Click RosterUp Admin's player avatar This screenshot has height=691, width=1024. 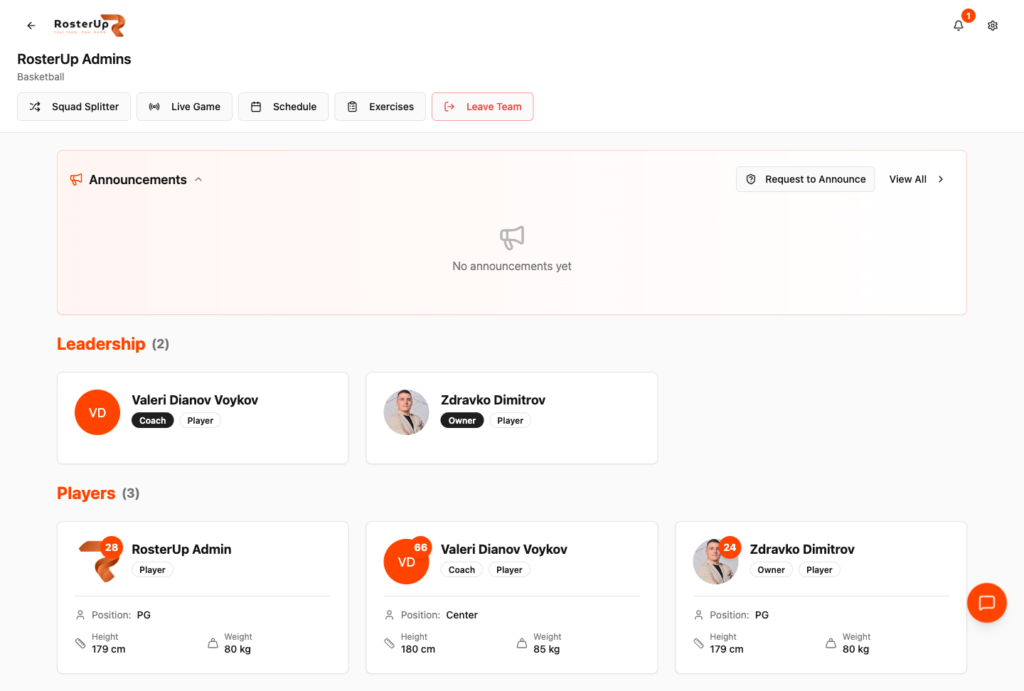click(97, 561)
